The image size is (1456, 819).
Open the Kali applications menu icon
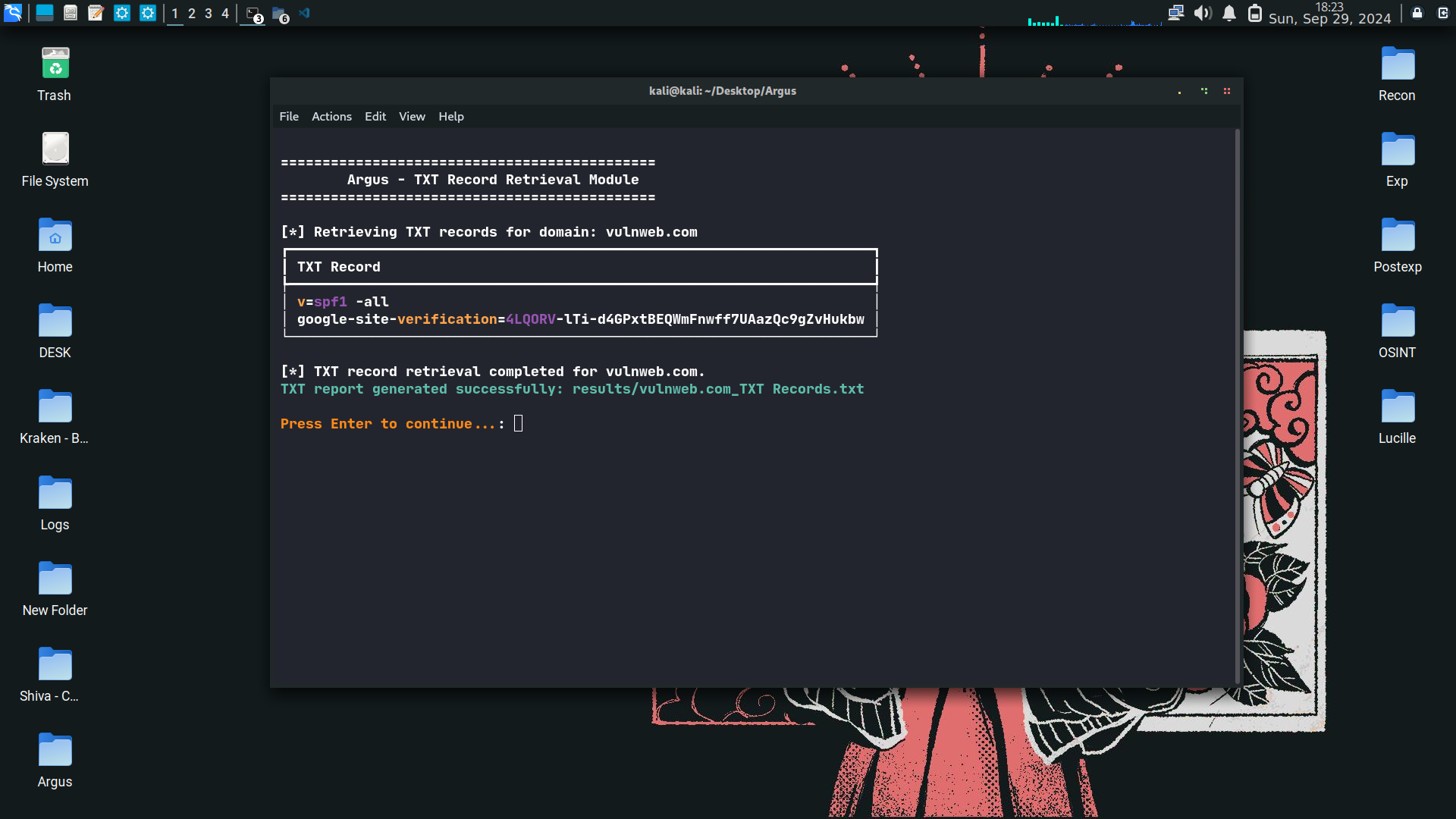[13, 13]
